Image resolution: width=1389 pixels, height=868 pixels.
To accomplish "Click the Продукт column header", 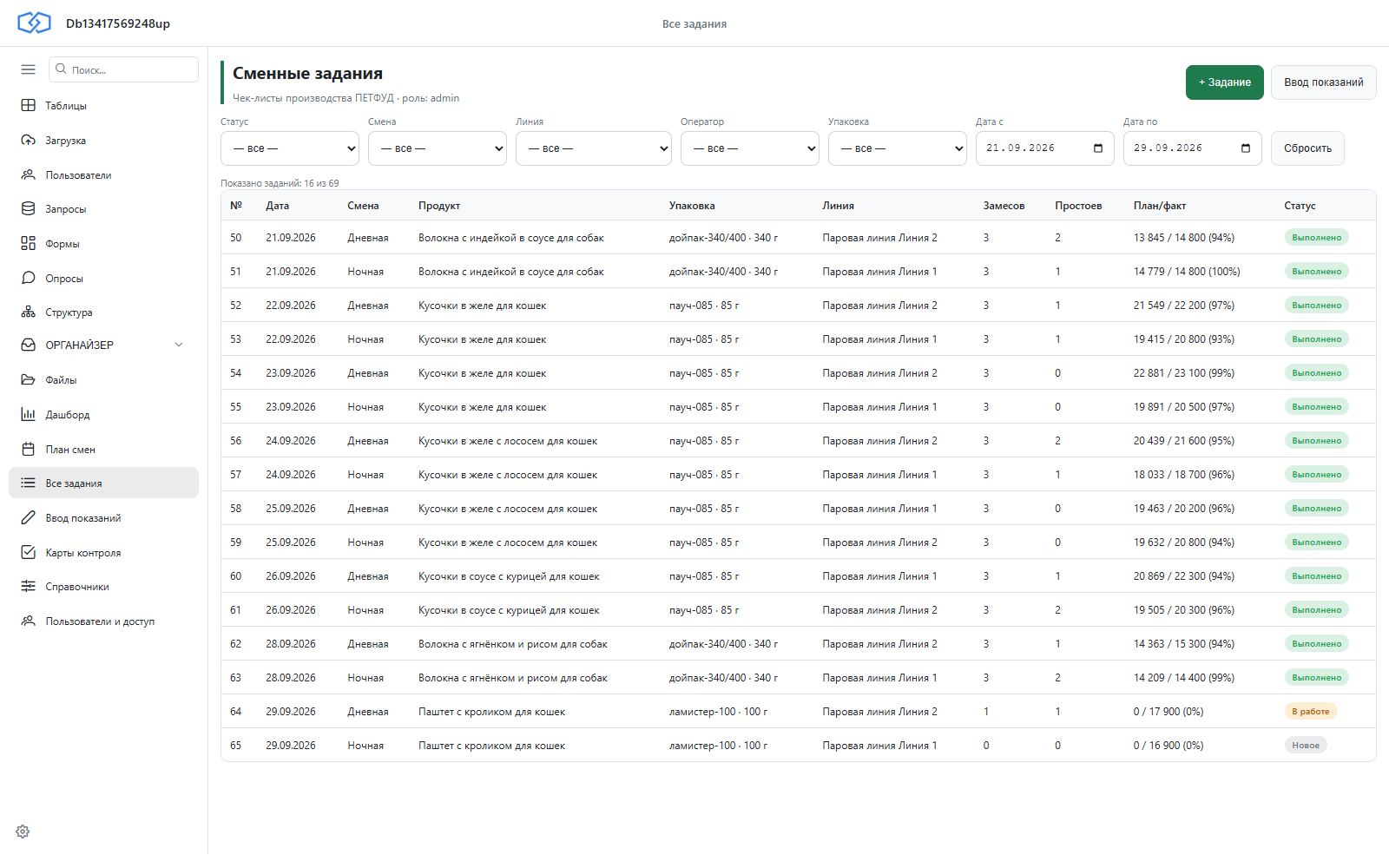I will (x=439, y=206).
